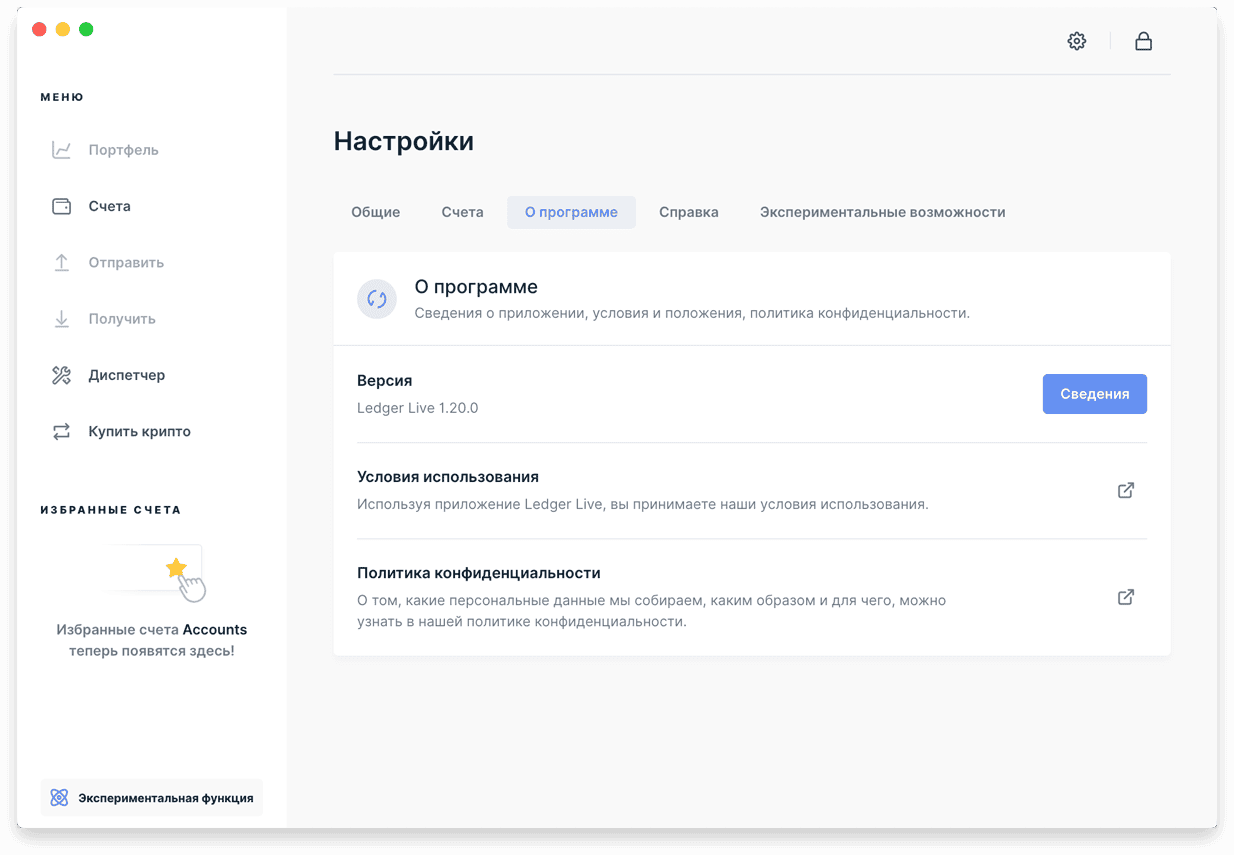Click the Условия использования heading
This screenshot has width=1234, height=855.
[x=448, y=477]
